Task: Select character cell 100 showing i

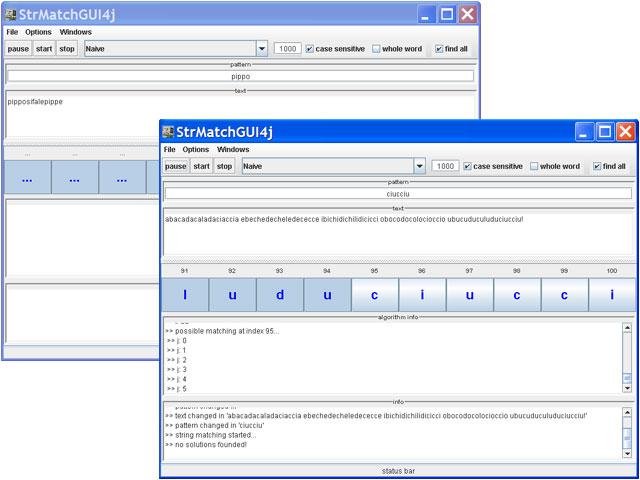Action: (612, 295)
